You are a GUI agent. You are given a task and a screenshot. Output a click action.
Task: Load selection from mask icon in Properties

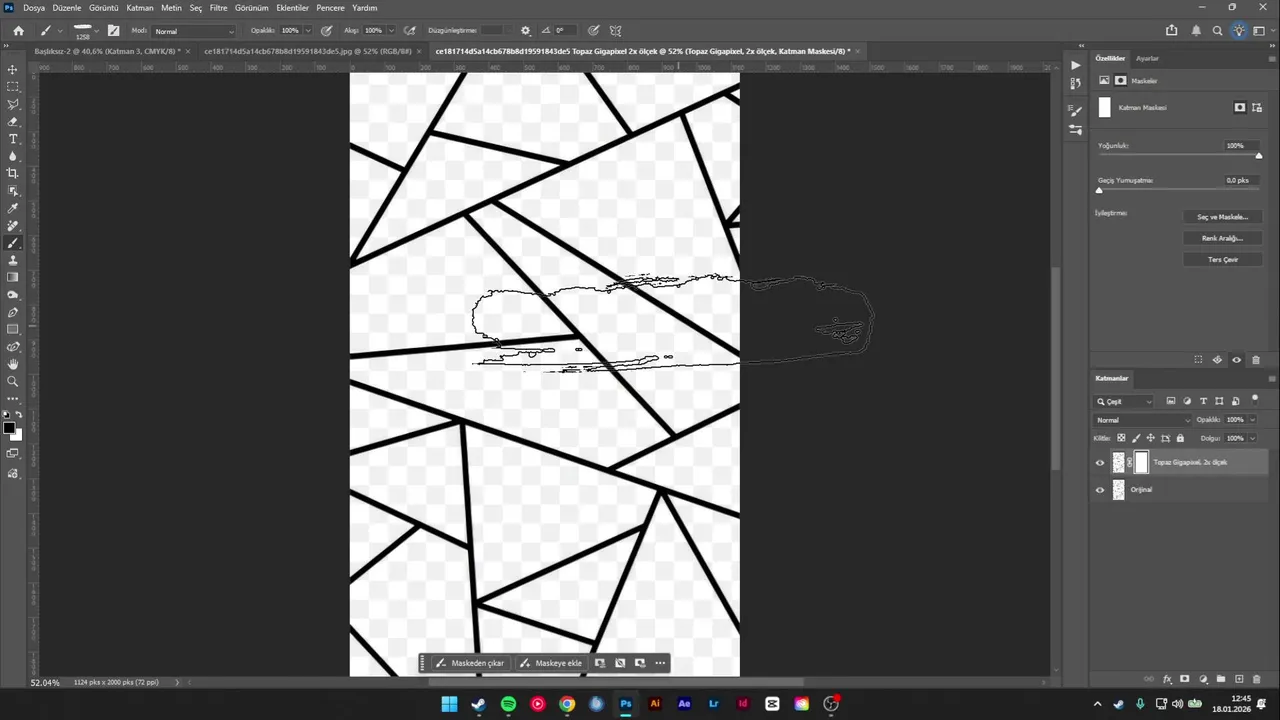1198,360
